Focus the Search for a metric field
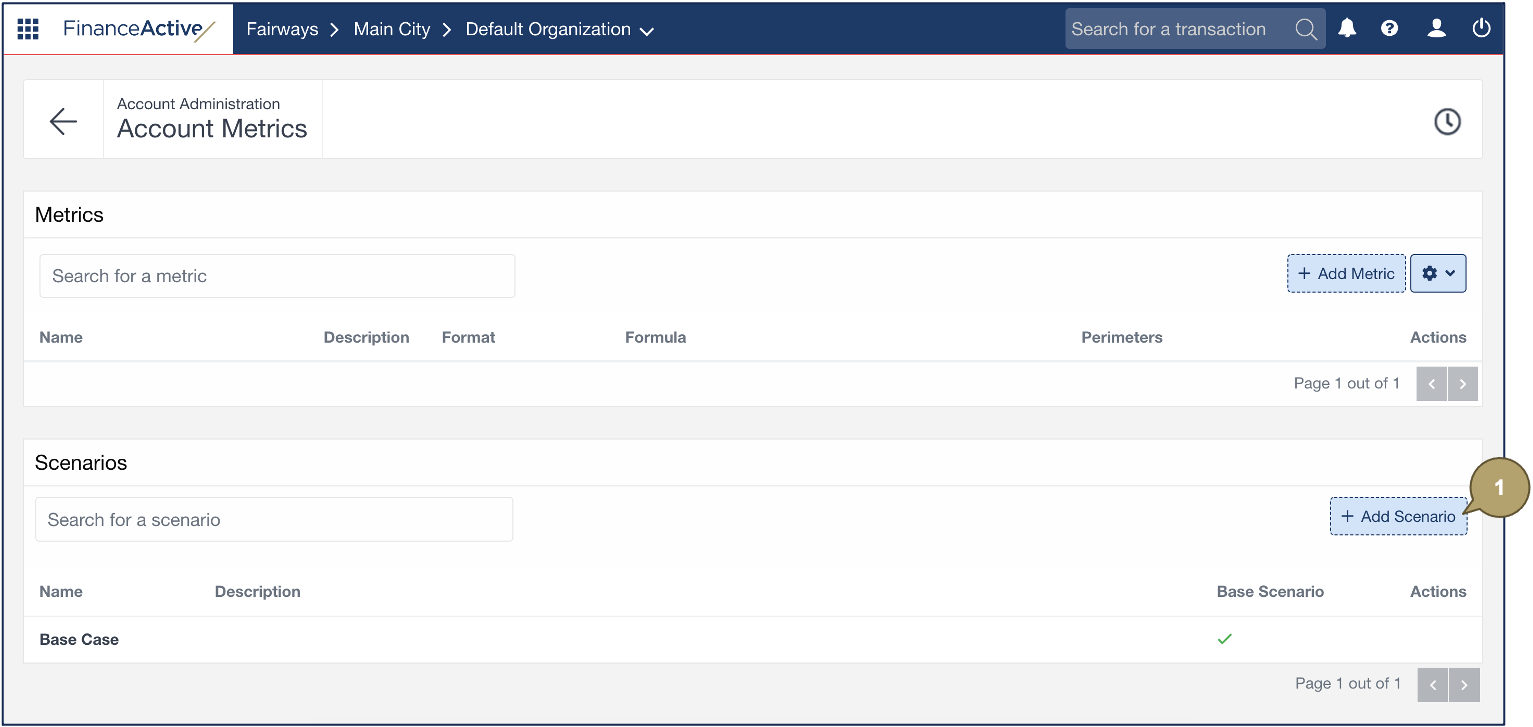Image resolution: width=1533 pixels, height=727 pixels. pyautogui.click(x=277, y=276)
